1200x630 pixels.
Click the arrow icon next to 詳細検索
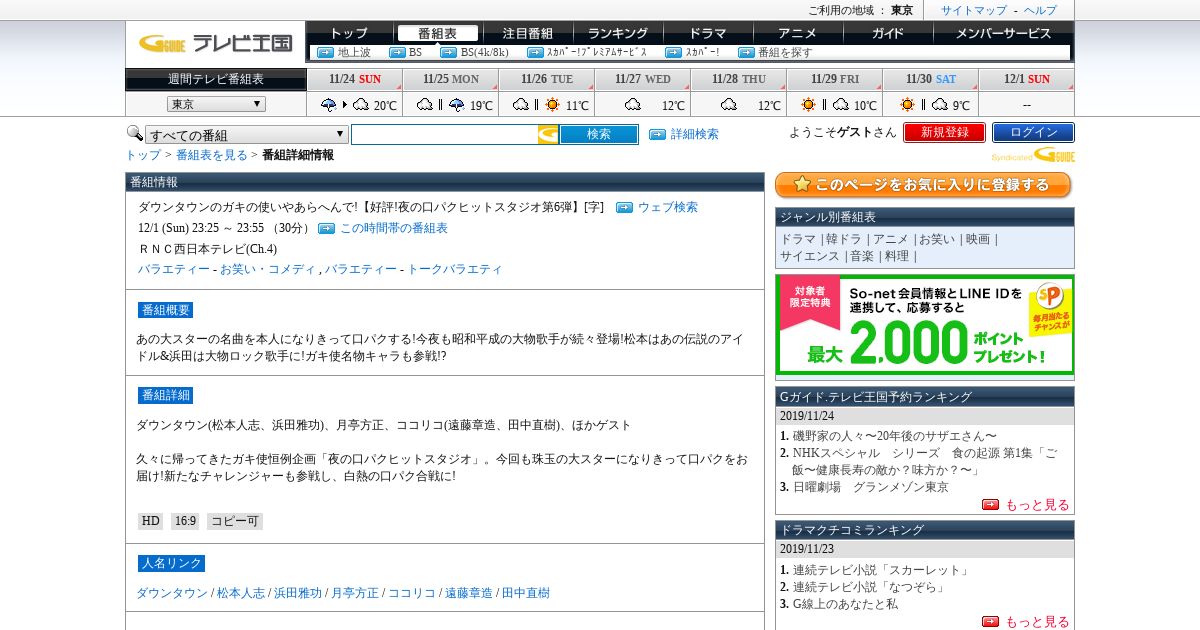[657, 134]
